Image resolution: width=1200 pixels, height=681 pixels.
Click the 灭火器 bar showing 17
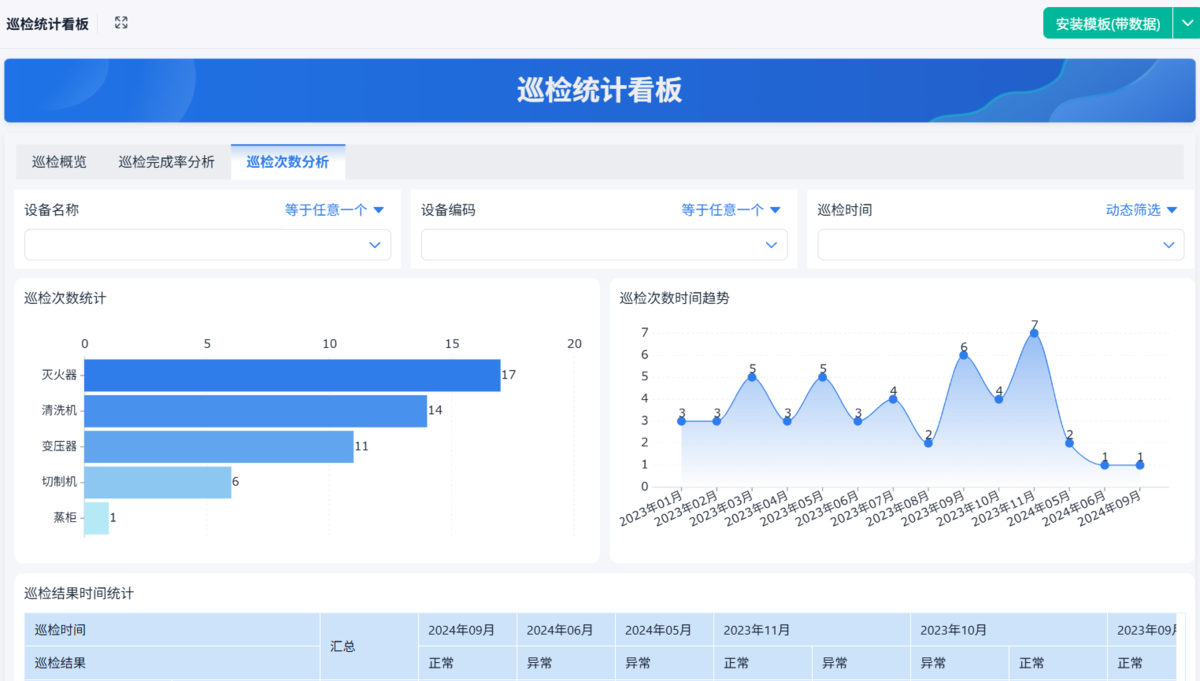292,375
